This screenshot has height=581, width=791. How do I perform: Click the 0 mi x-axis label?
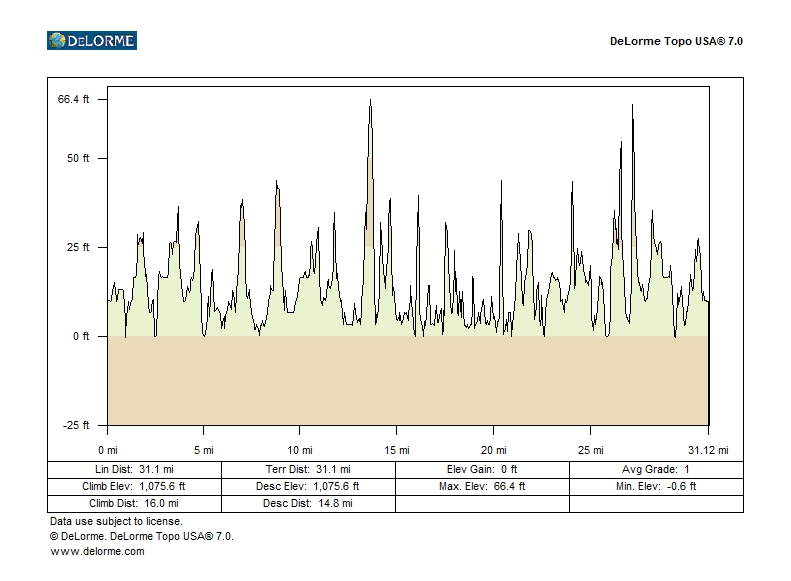coord(108,450)
